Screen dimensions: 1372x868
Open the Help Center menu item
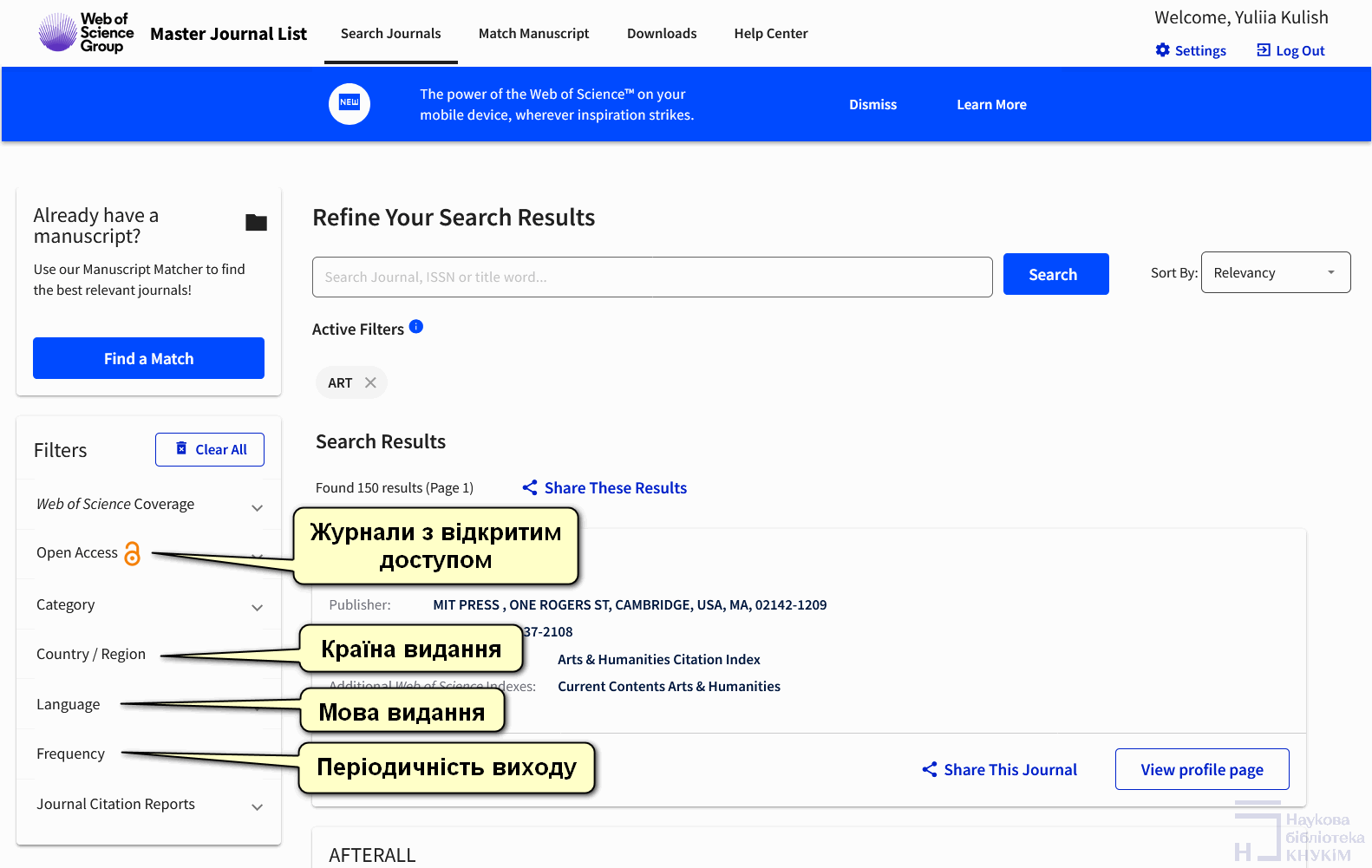point(770,34)
